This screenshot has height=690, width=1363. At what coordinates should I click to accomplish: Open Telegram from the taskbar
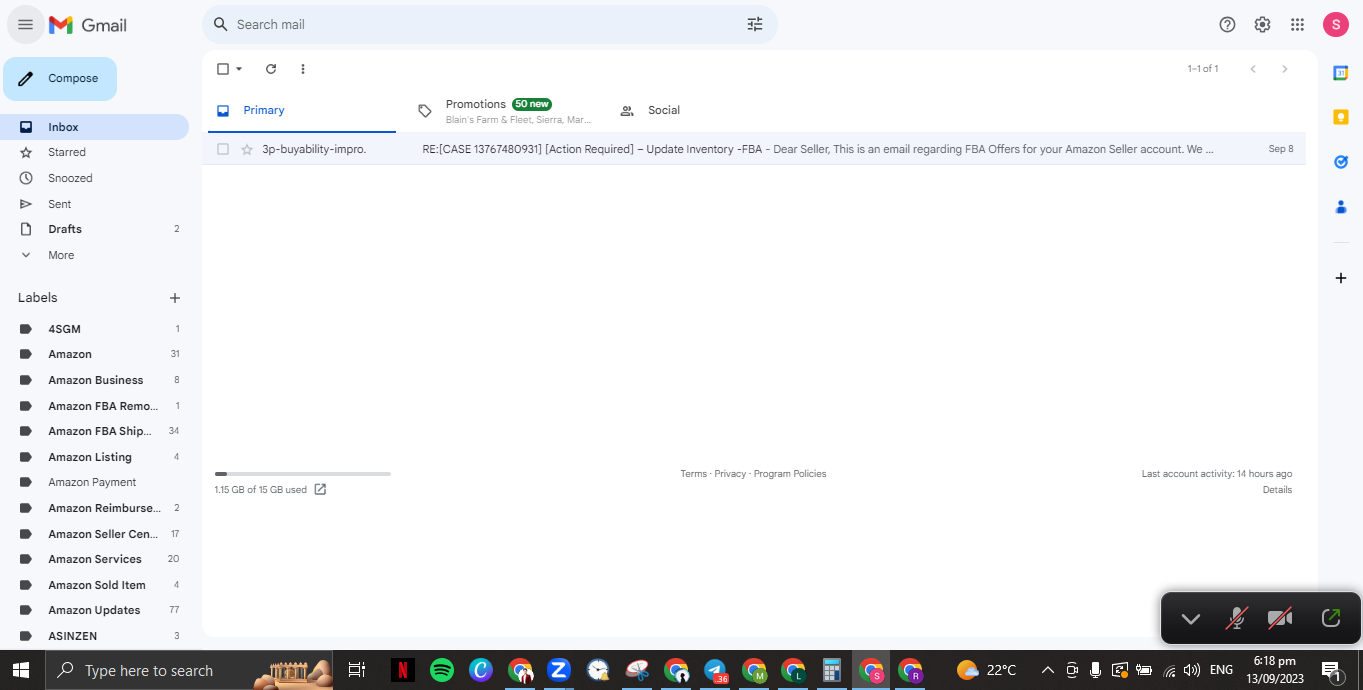[715, 670]
